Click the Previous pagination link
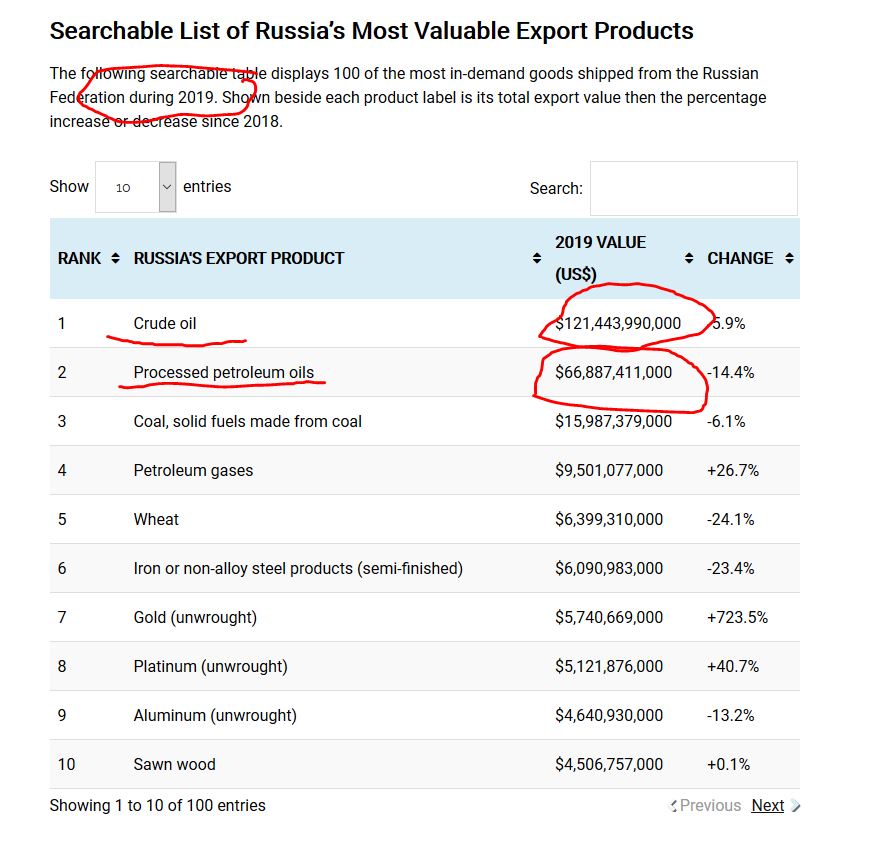889x843 pixels. (710, 806)
